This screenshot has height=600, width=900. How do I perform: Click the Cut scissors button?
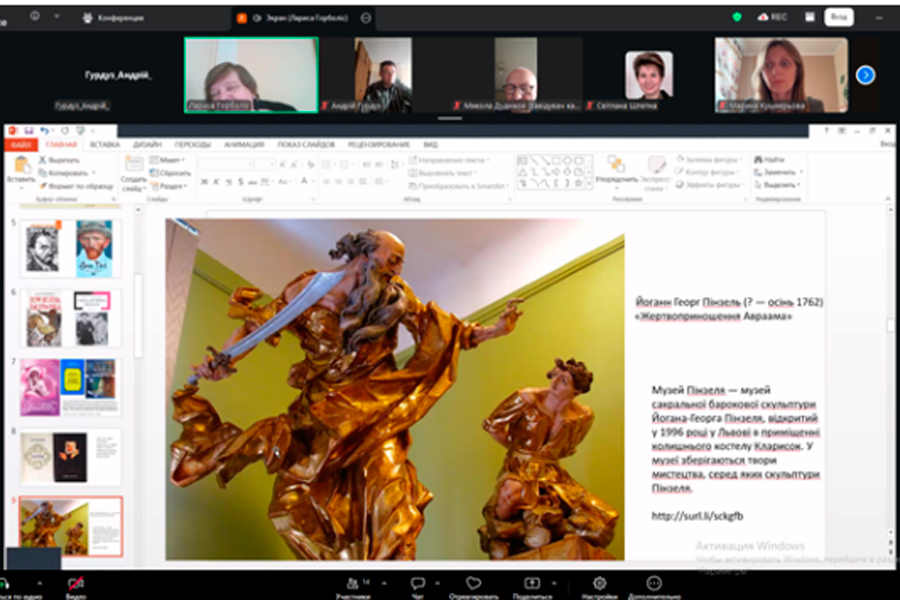(x=59, y=160)
